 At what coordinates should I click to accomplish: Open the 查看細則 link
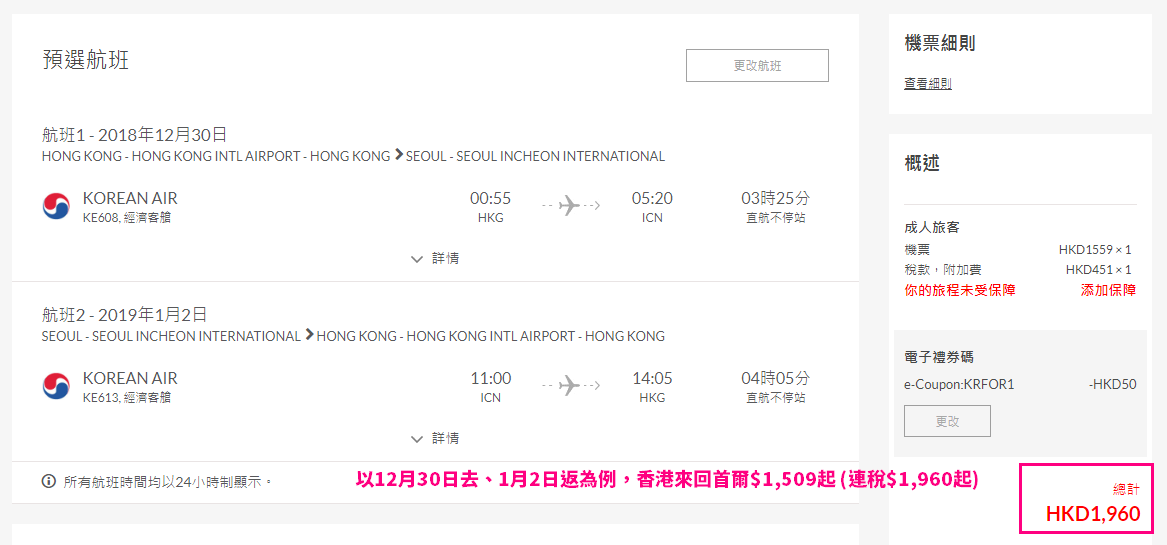pos(927,84)
